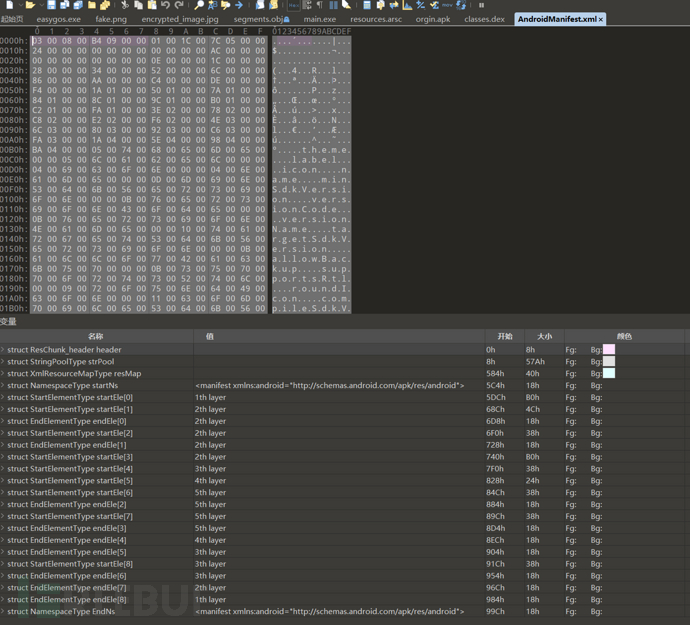The height and width of the screenshot is (625, 690).
Task: Open the Calculator toolbar icon
Action: coord(367,5)
